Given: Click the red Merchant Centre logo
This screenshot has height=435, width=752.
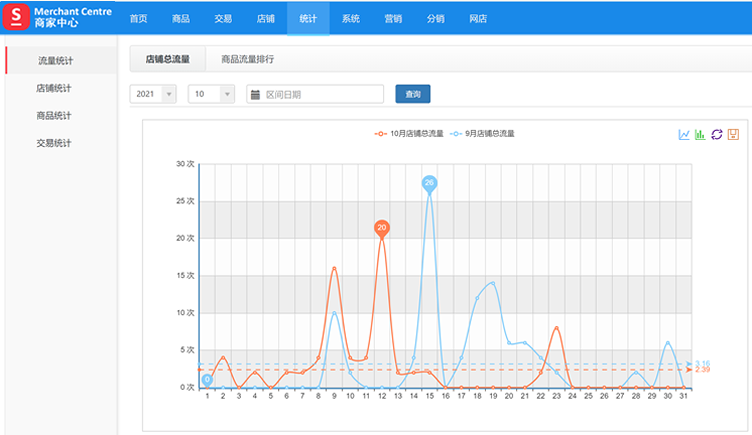Looking at the screenshot, I should click(17, 18).
